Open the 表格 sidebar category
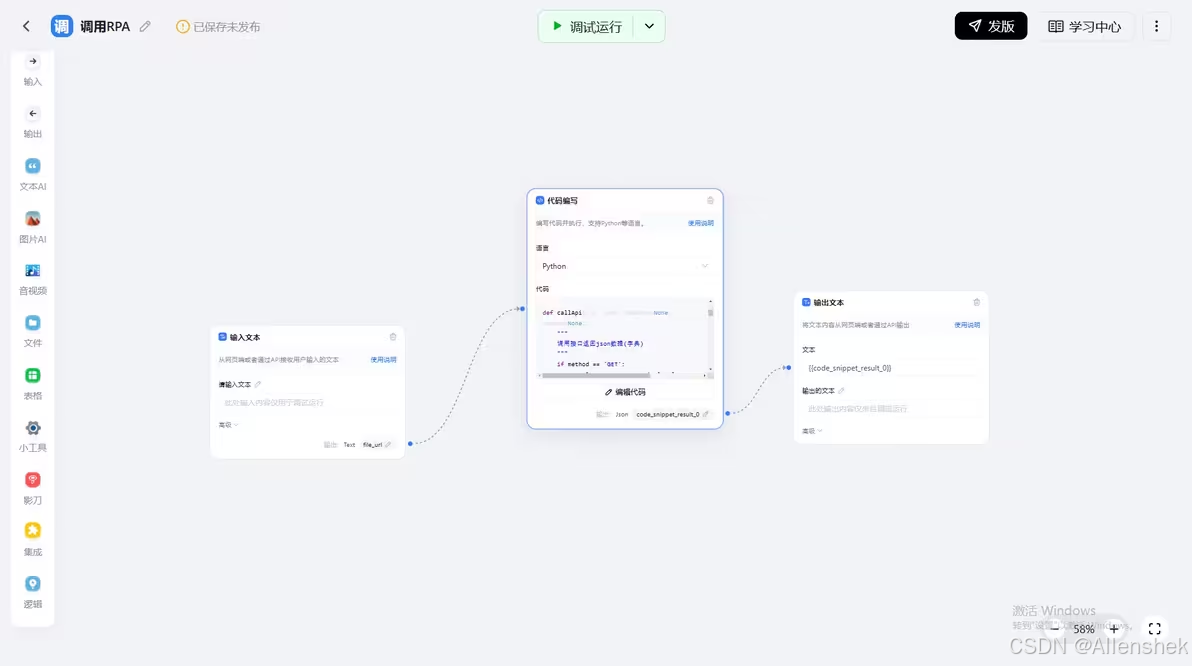 click(33, 384)
